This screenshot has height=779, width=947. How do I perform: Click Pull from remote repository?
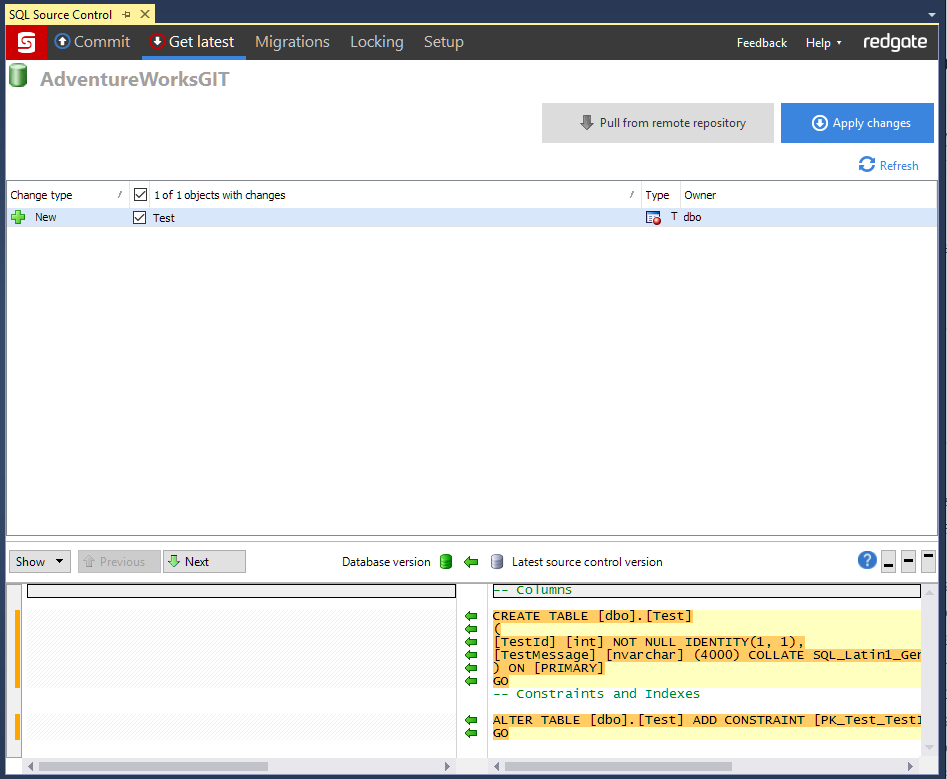(657, 122)
